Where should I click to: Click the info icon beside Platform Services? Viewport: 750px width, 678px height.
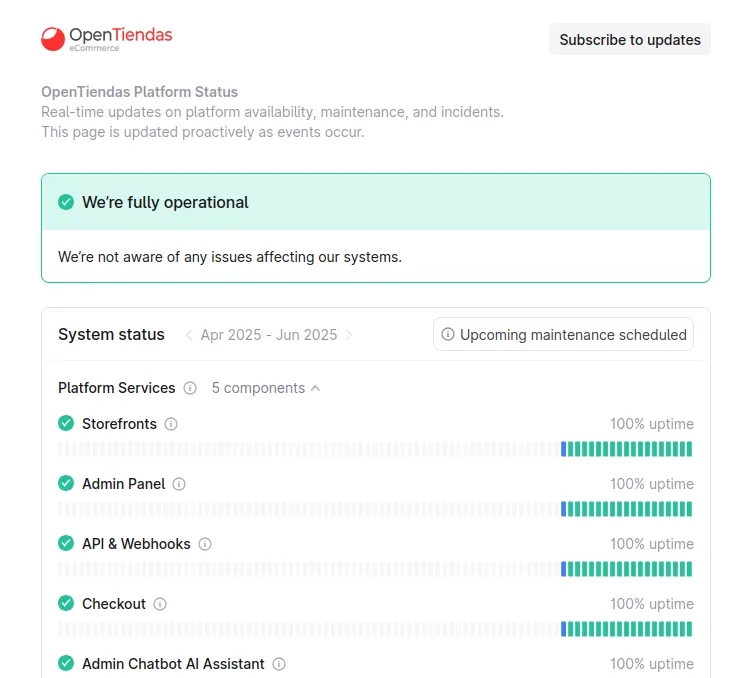[x=190, y=388]
